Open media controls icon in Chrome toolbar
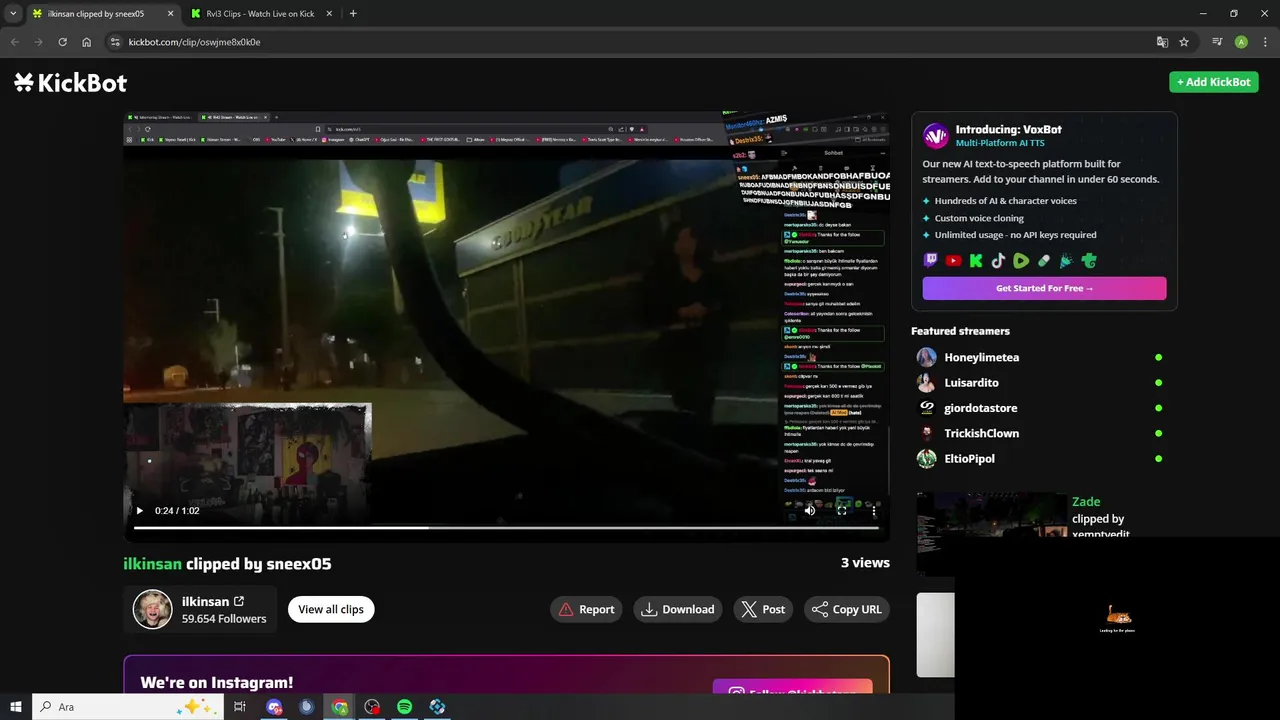1280x720 pixels. click(1217, 42)
